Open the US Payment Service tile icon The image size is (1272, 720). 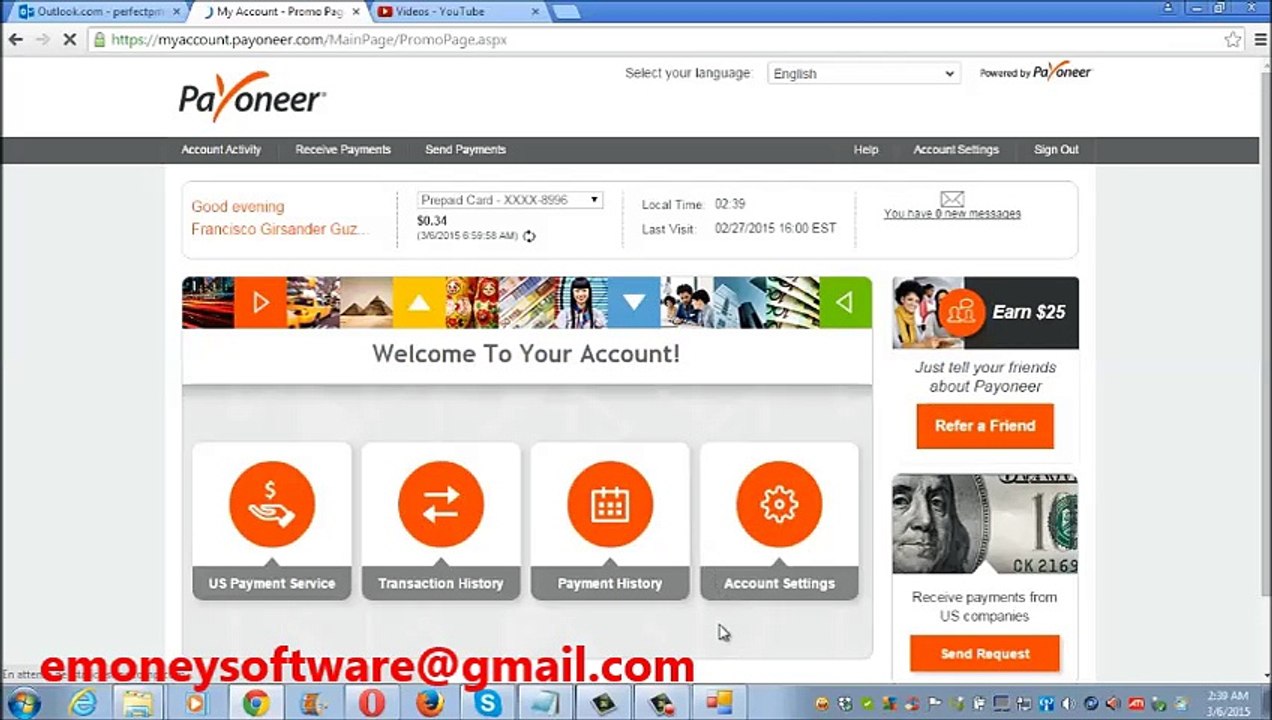pos(272,504)
